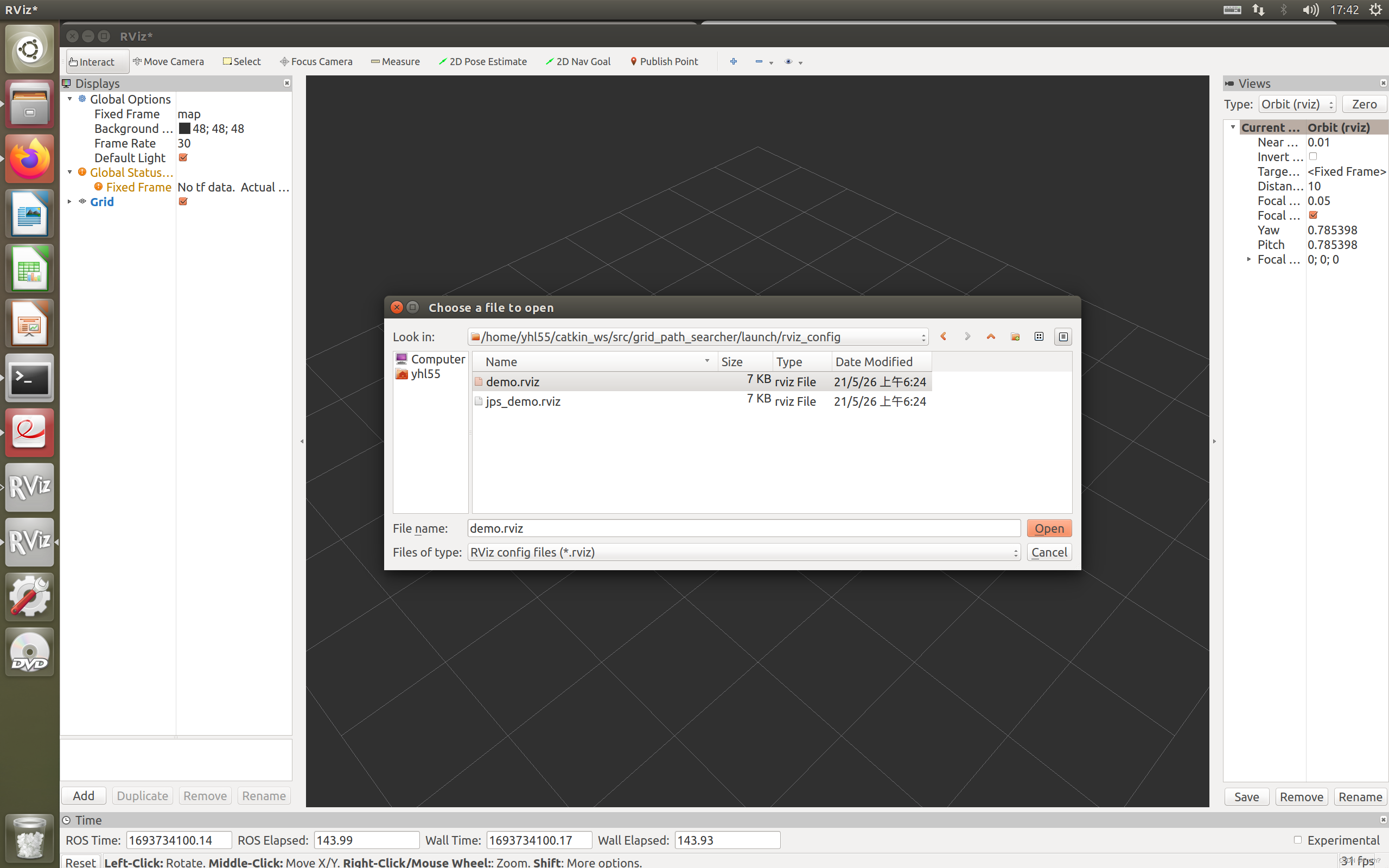The image size is (1389, 868).
Task: Expand the Focal Point item
Action: pyautogui.click(x=1249, y=259)
